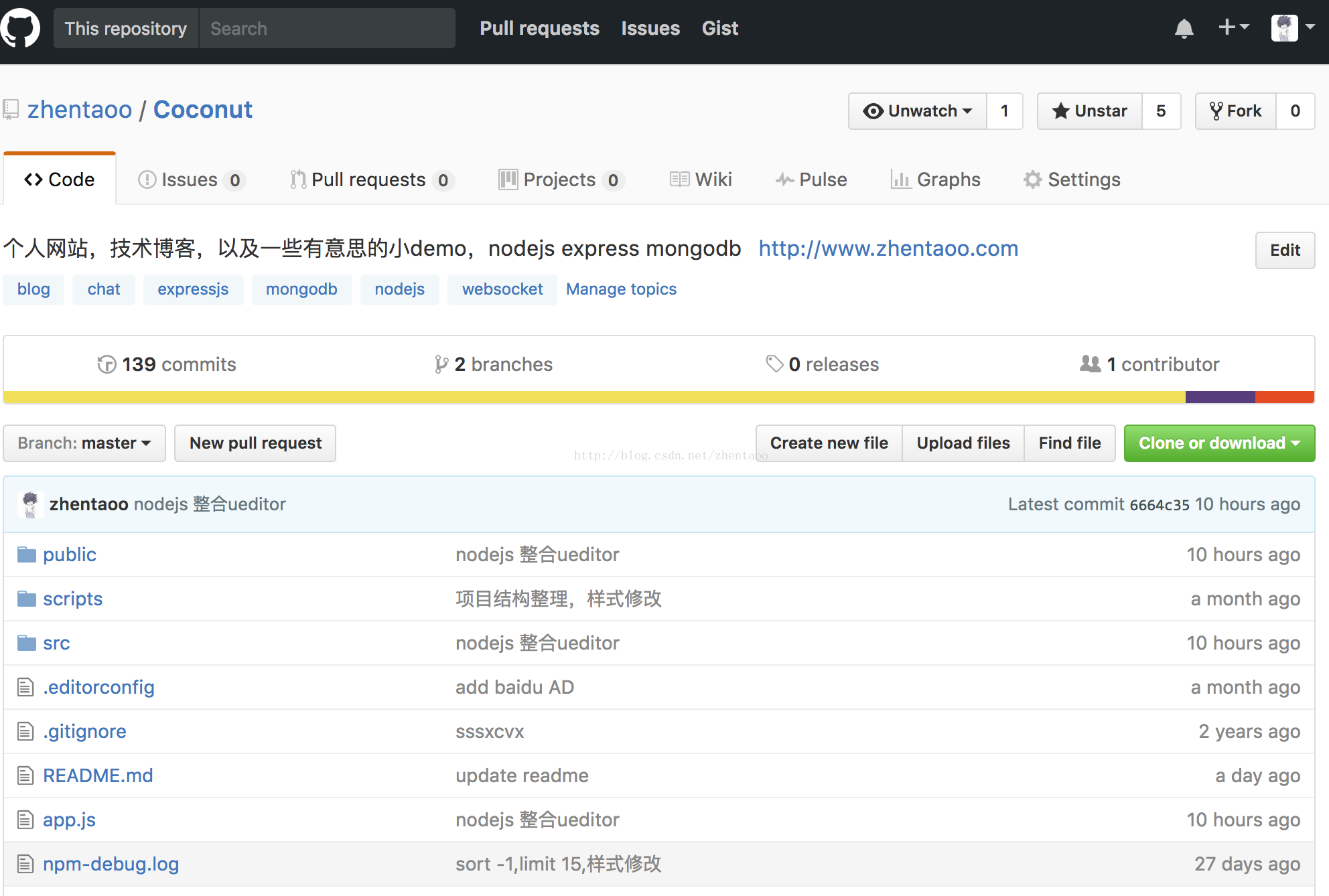The height and width of the screenshot is (896, 1329).
Task: Click the Settings tab gear icon
Action: click(1033, 179)
